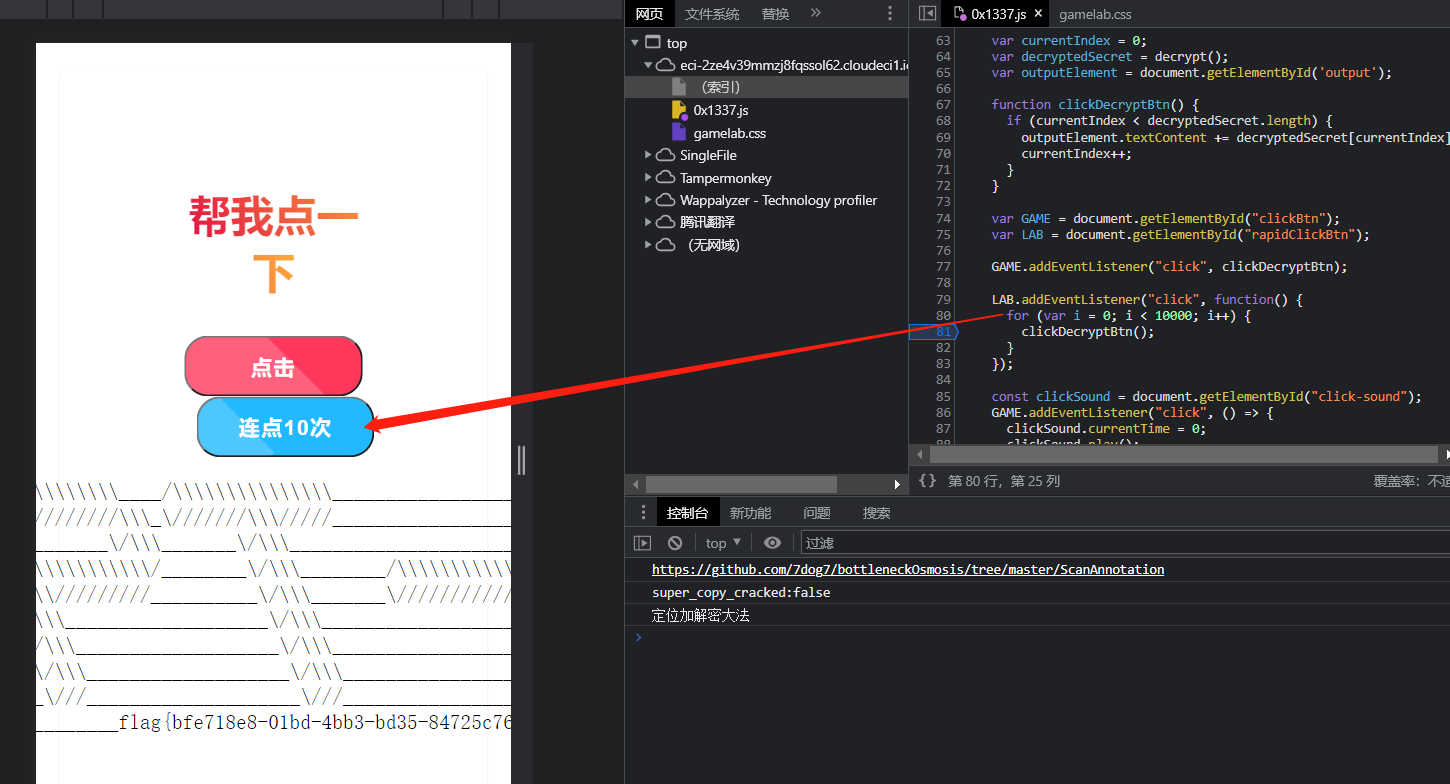Click the 腾讯翻译 cloud icon

coord(666,222)
